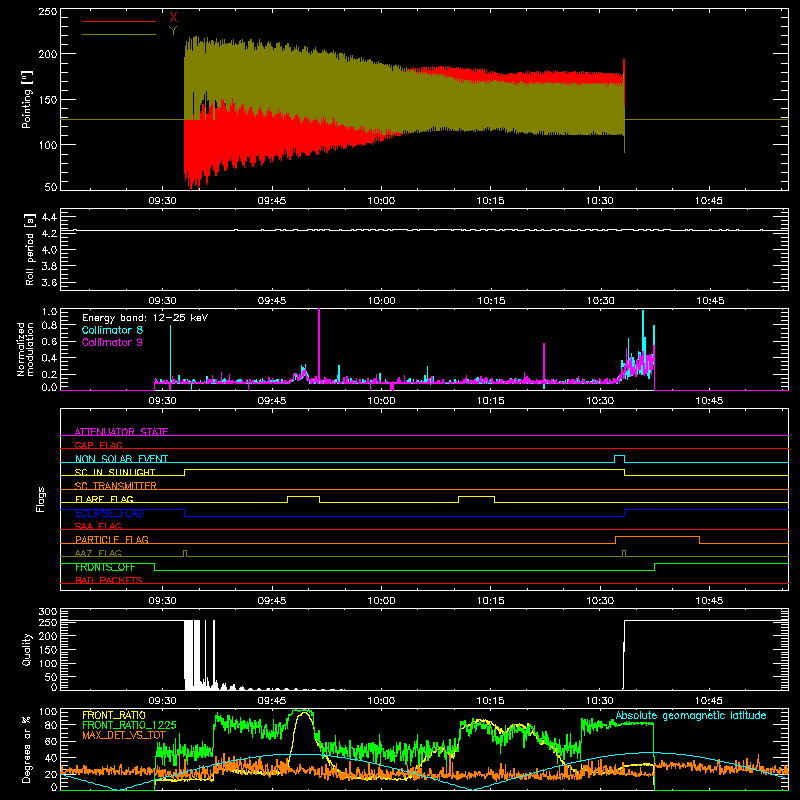Click the 'Absolute geomagnetic latitude' label
This screenshot has width=800, height=800.
pyautogui.click(x=691, y=715)
